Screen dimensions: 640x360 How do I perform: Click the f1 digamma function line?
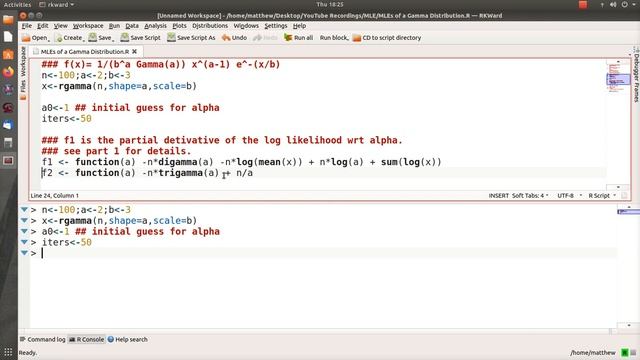pos(242,162)
